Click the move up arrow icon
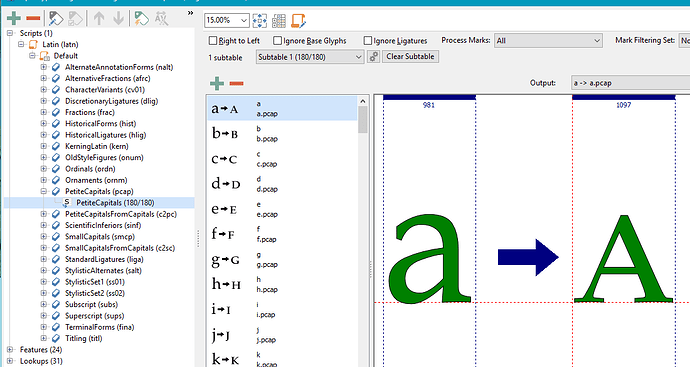Image resolution: width=690 pixels, height=367 pixels. (x=99, y=18)
